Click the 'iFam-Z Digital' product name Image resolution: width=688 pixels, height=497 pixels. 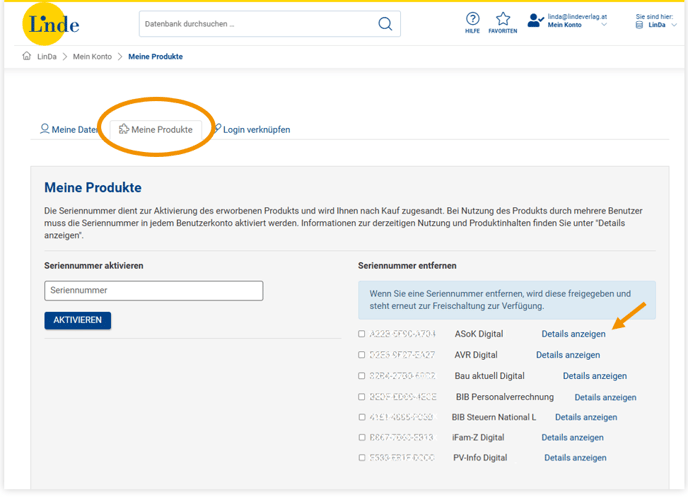pos(478,437)
